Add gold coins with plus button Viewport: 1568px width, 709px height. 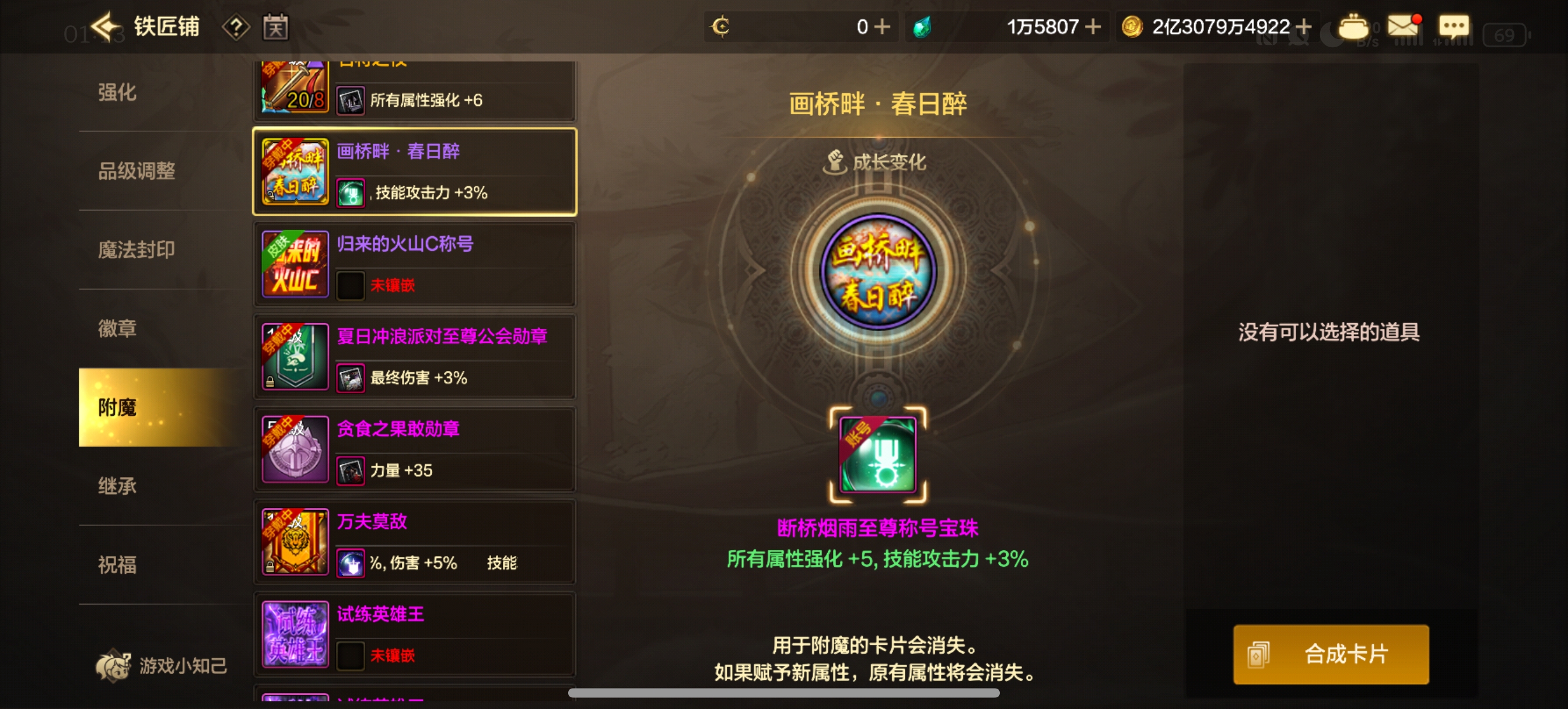click(x=1303, y=27)
